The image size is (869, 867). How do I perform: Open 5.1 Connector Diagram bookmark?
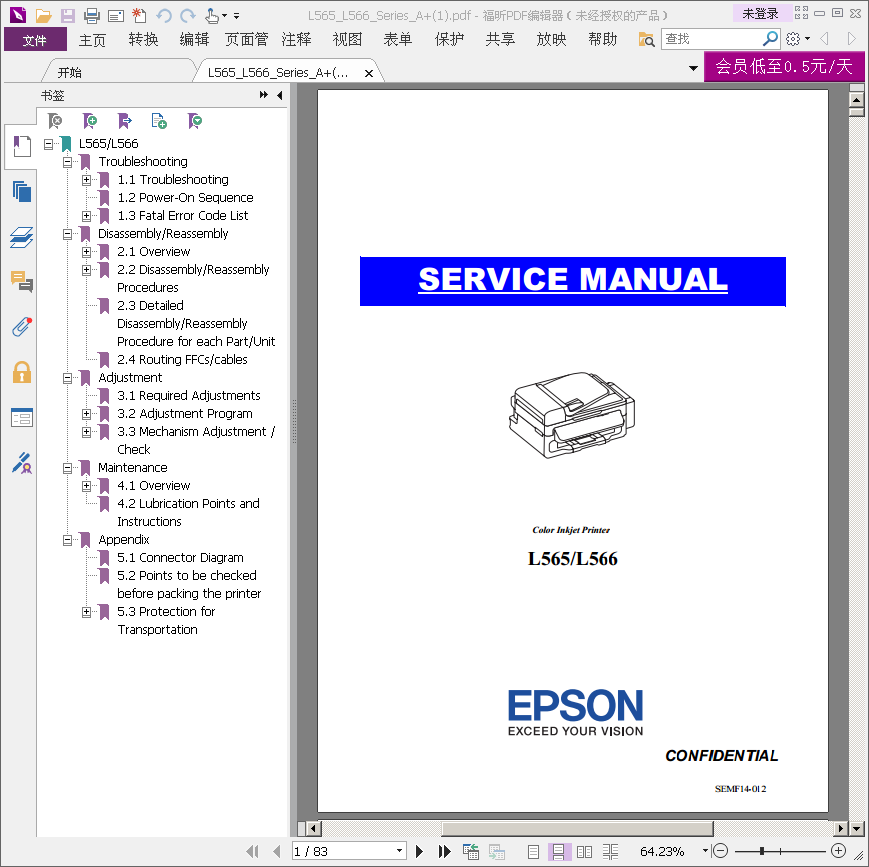180,558
